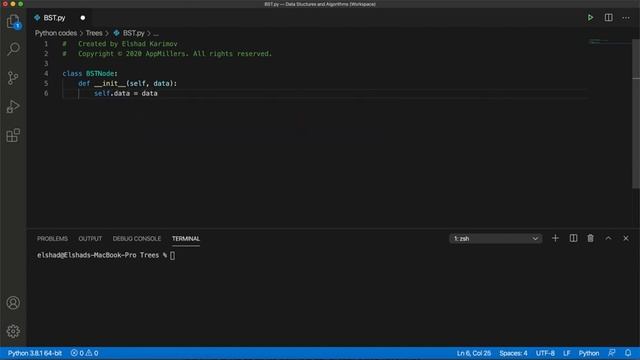Open the Source Control view

13,78
